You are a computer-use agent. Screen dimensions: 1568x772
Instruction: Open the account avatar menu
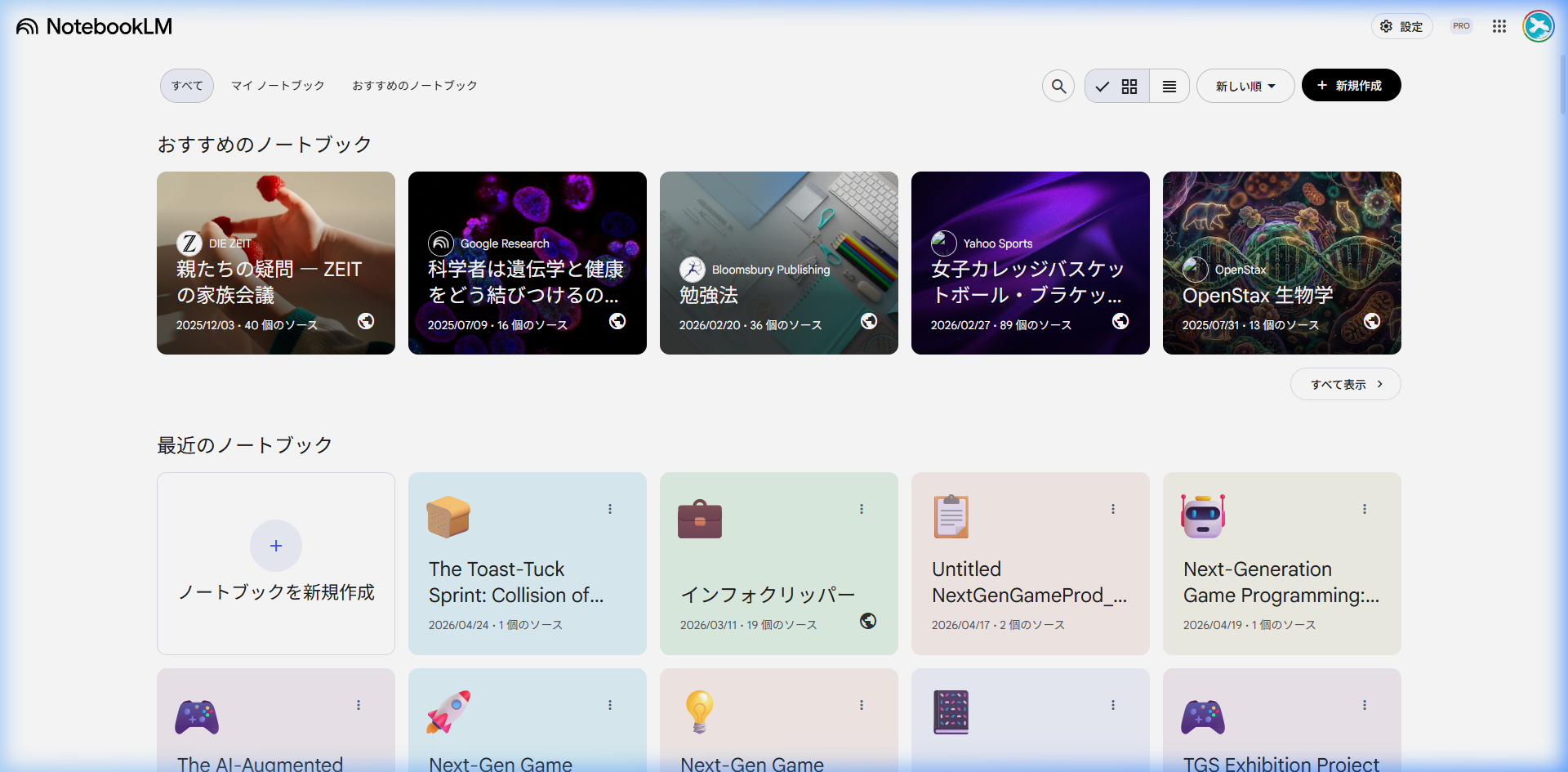1539,26
